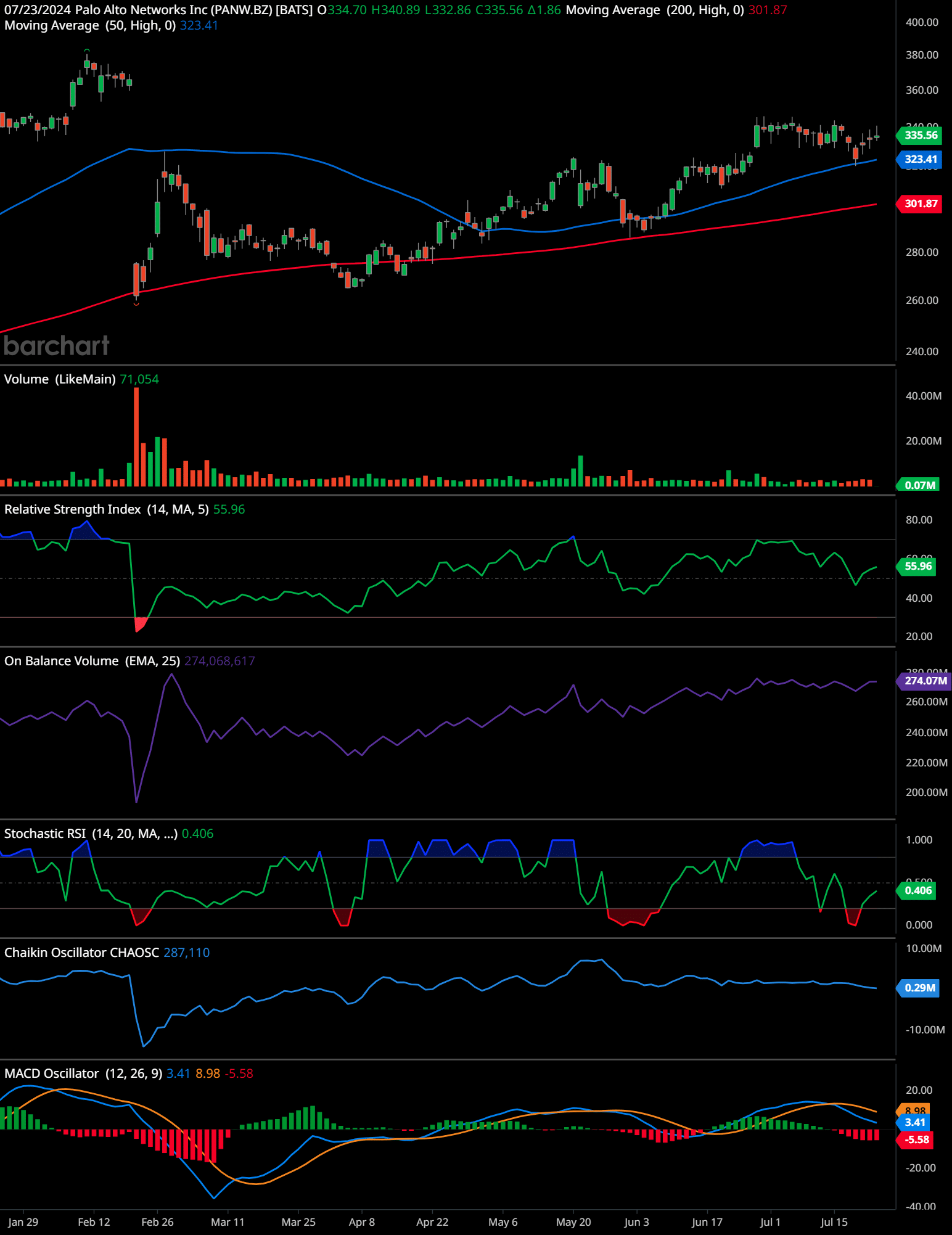Click the 400.00 price axis label

pyautogui.click(x=922, y=22)
